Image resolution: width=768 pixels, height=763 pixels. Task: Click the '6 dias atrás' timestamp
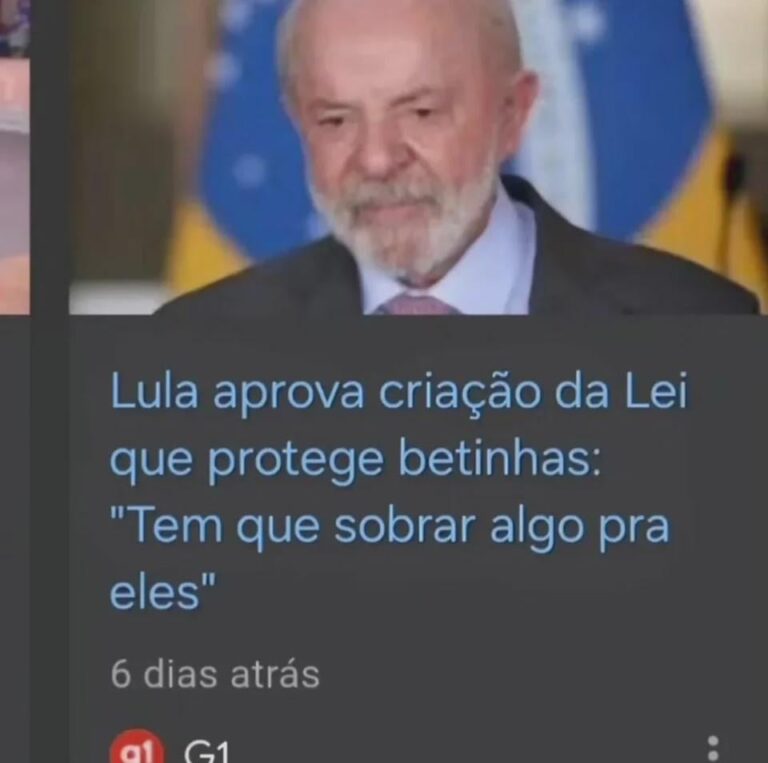pyautogui.click(x=215, y=674)
